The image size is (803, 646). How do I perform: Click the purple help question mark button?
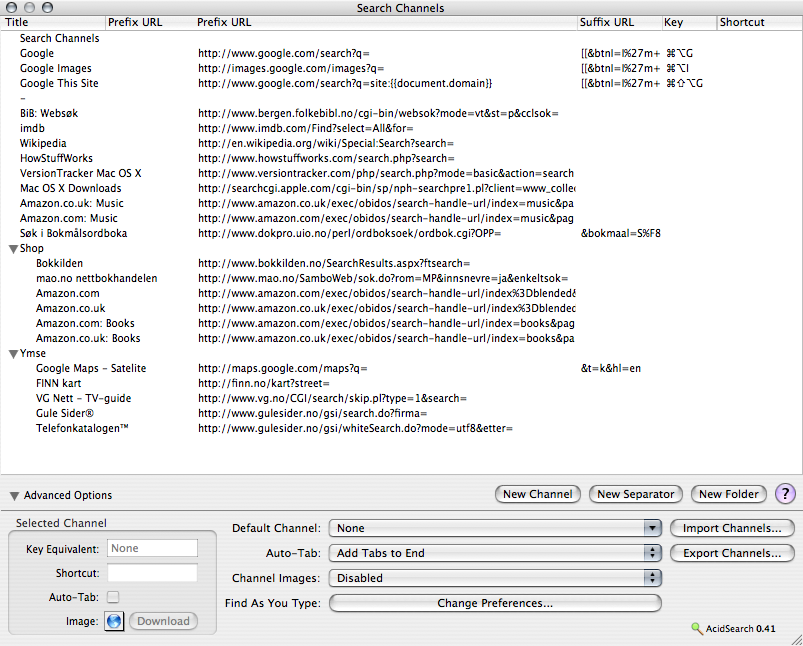tap(785, 494)
